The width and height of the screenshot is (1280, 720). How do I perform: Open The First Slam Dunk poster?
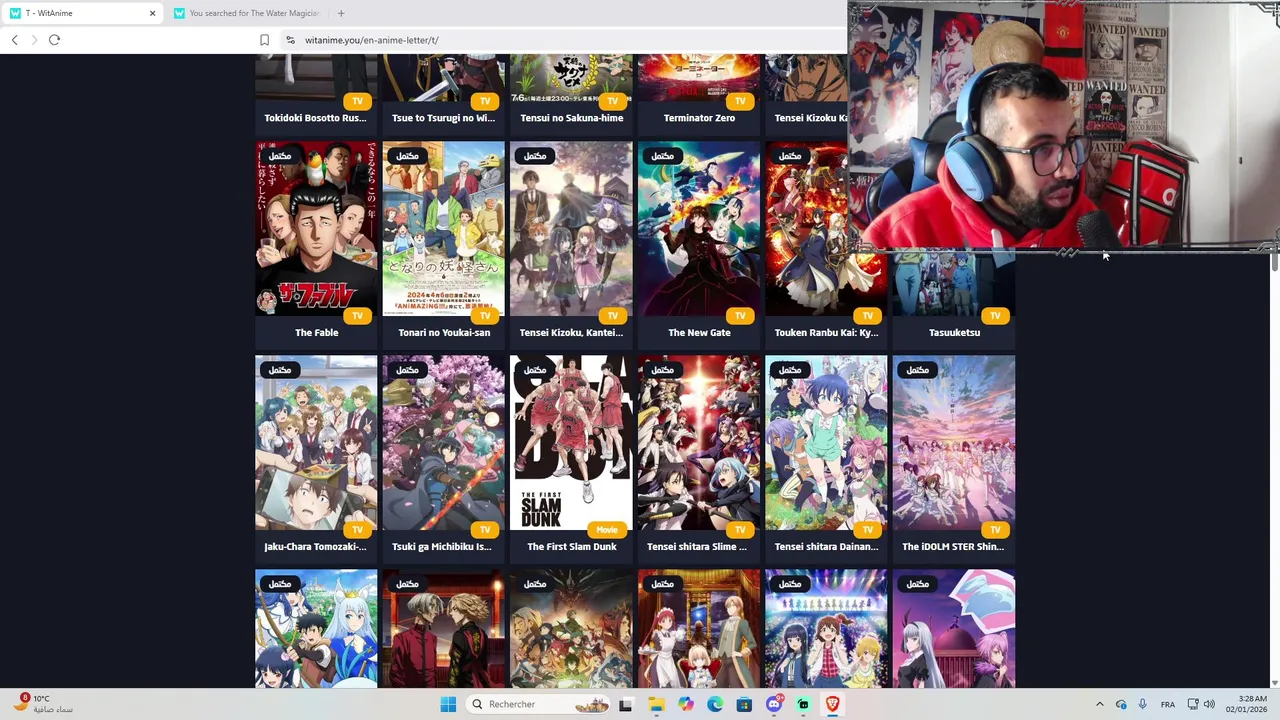571,443
